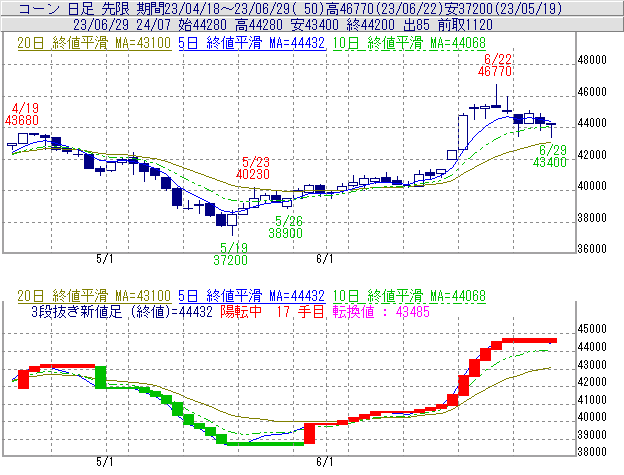This screenshot has height=475, width=624.
Task: Click the 20日 終値平滑 MA=43100 label in lower chart
Action: coord(94,296)
